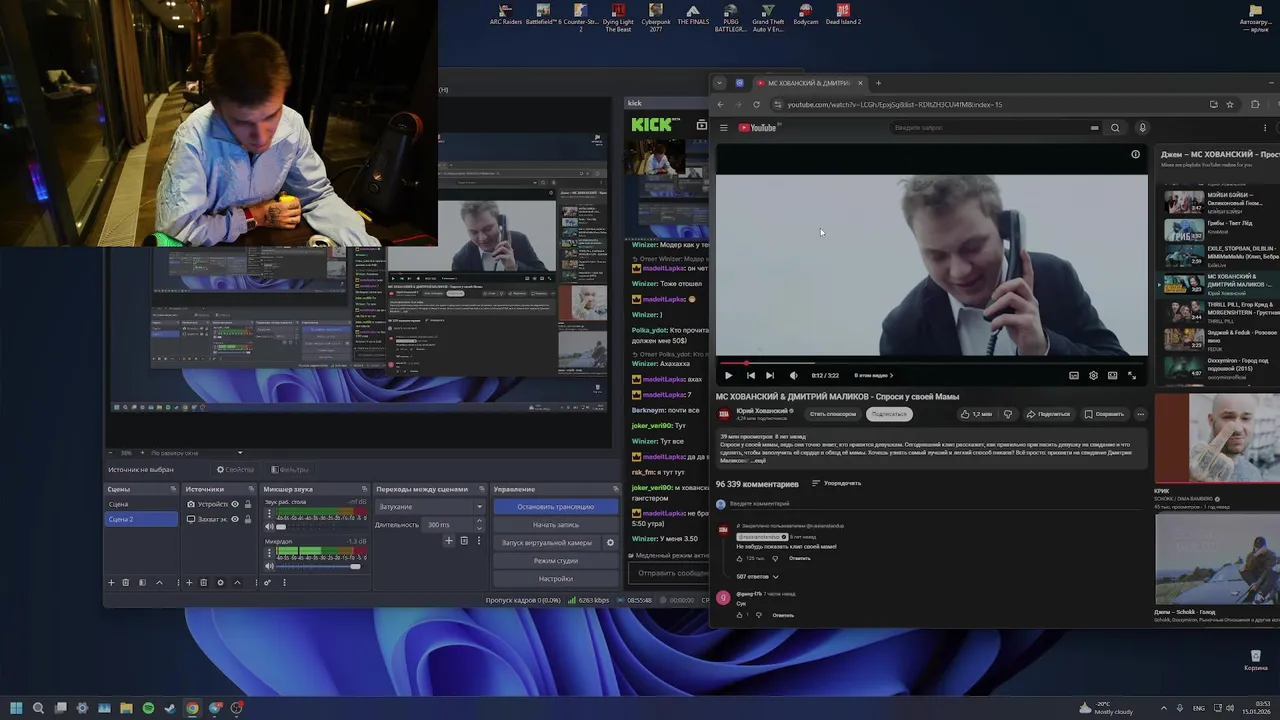The height and width of the screenshot is (720, 1280).
Task: Click the Поделиться share button
Action: 1048,414
